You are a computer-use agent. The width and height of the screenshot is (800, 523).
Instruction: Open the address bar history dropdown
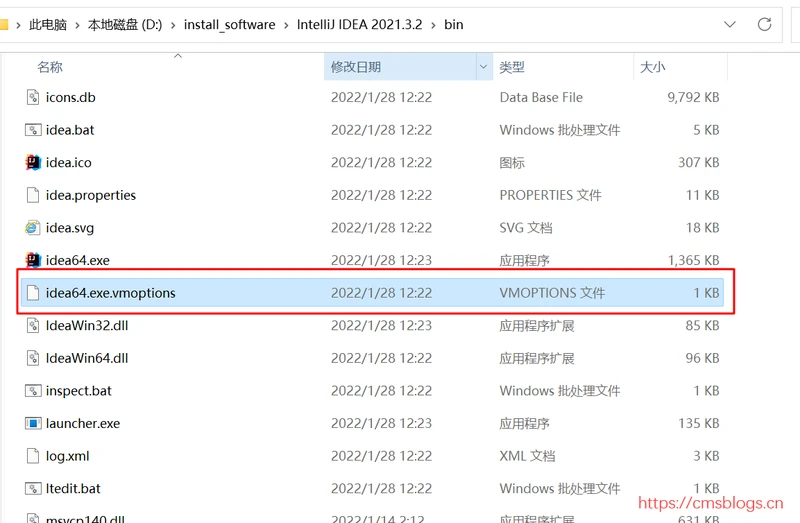click(x=731, y=24)
